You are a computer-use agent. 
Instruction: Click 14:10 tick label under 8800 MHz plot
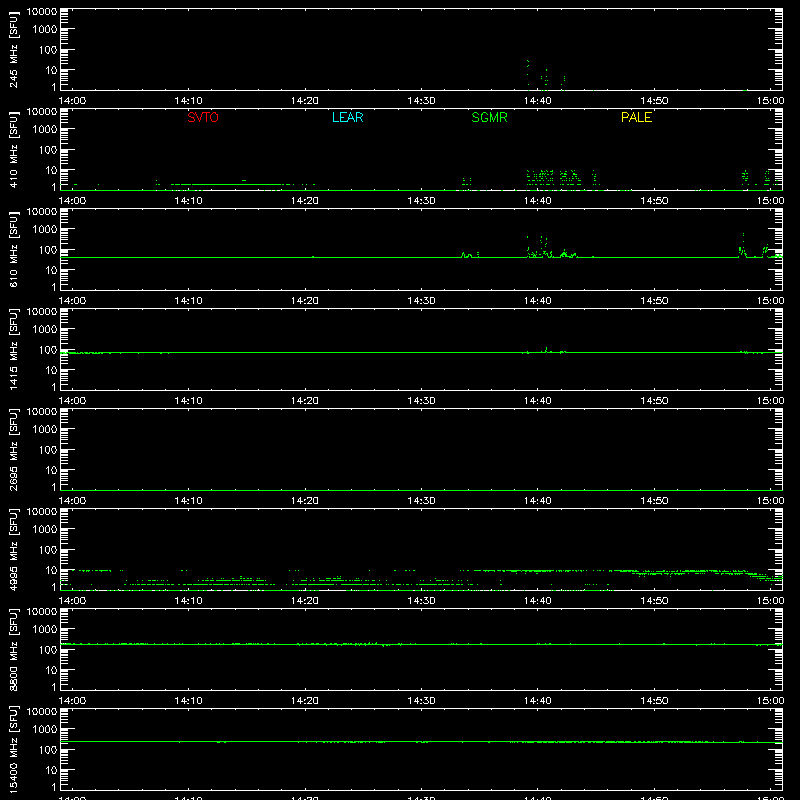(189, 701)
